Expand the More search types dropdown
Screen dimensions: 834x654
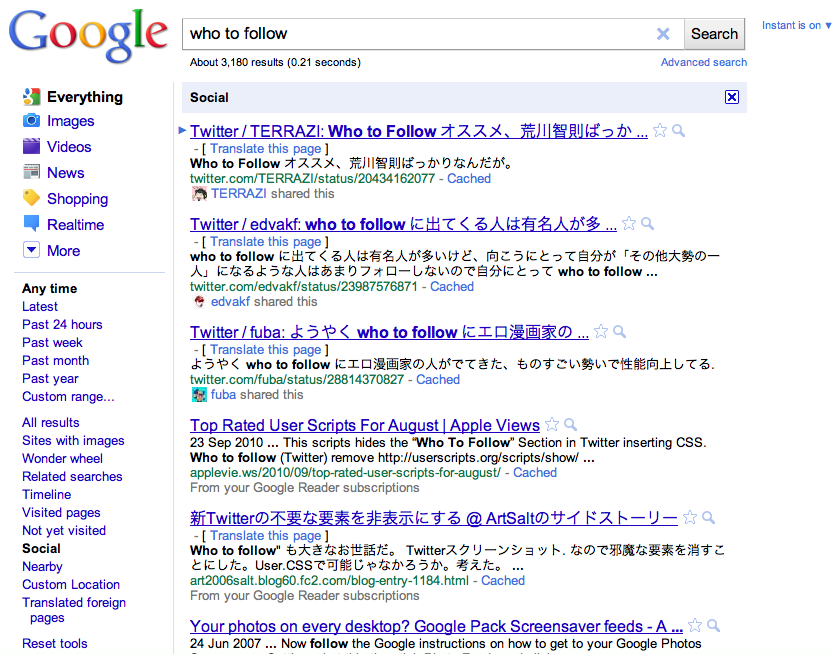coord(31,250)
